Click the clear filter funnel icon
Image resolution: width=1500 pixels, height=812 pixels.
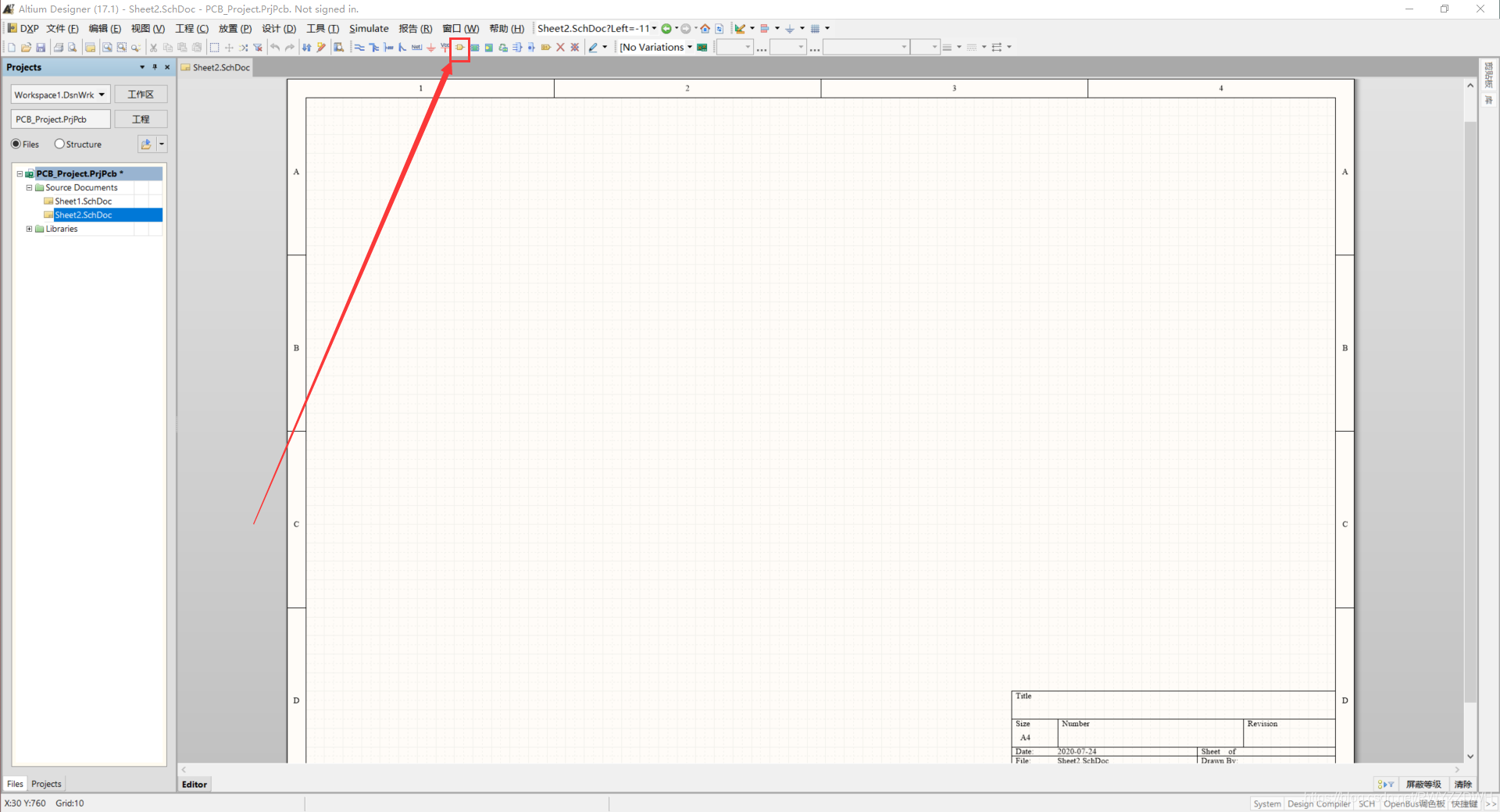tap(258, 48)
